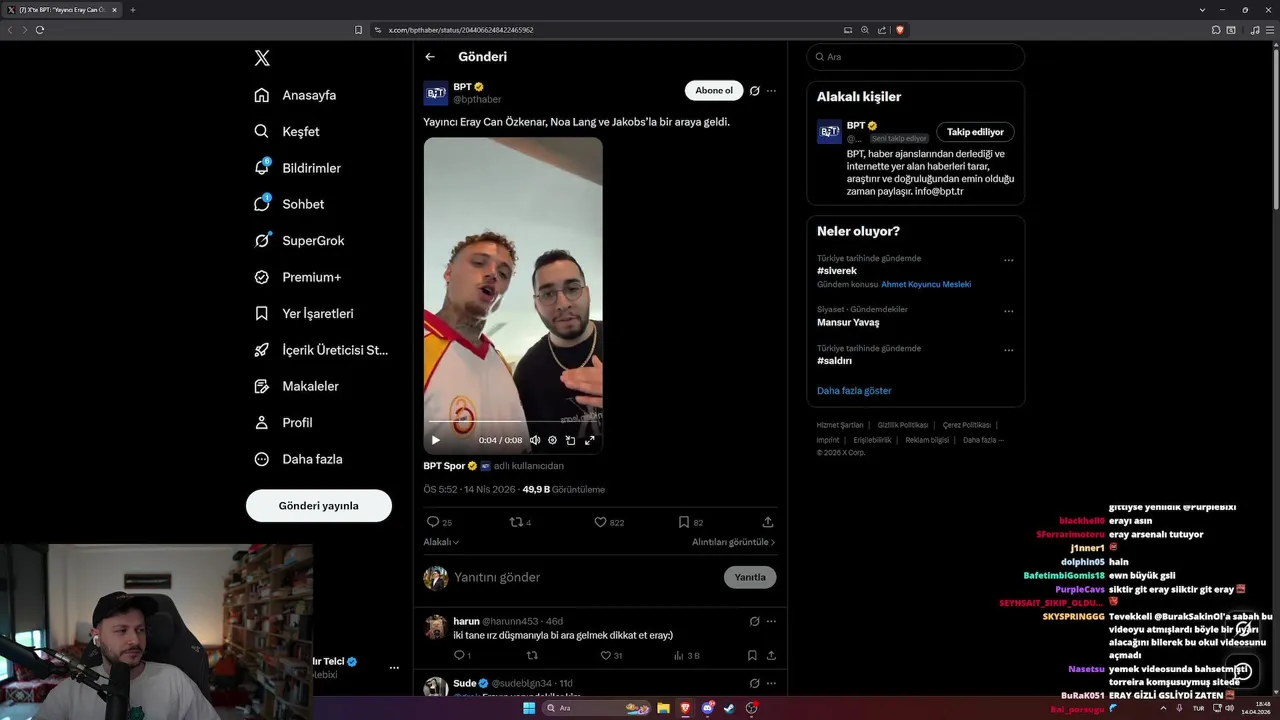Open BPT profile avatar on the post
This screenshot has width=1280, height=720.
click(436, 93)
